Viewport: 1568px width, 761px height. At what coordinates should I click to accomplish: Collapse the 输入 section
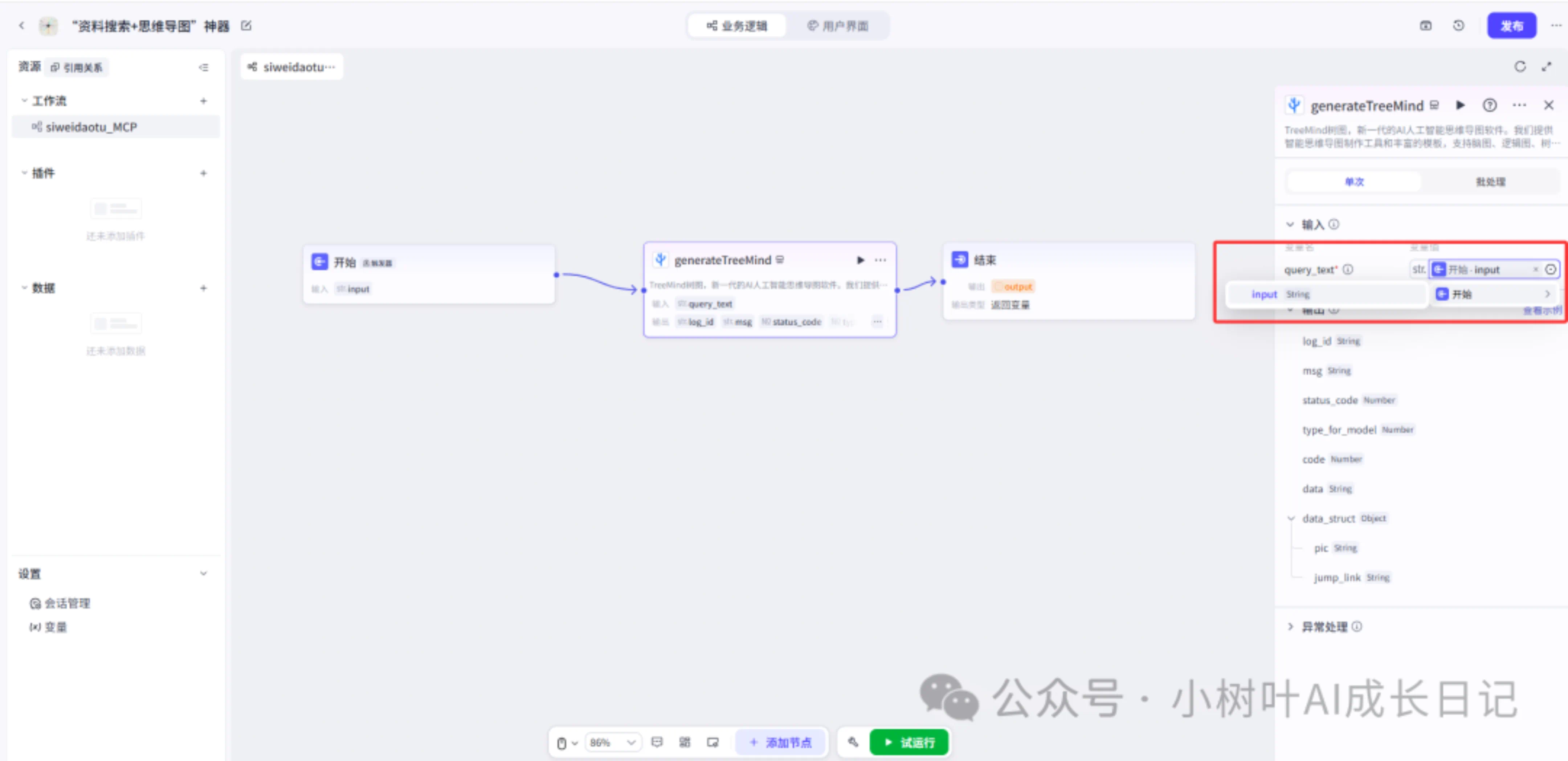pyautogui.click(x=1290, y=225)
